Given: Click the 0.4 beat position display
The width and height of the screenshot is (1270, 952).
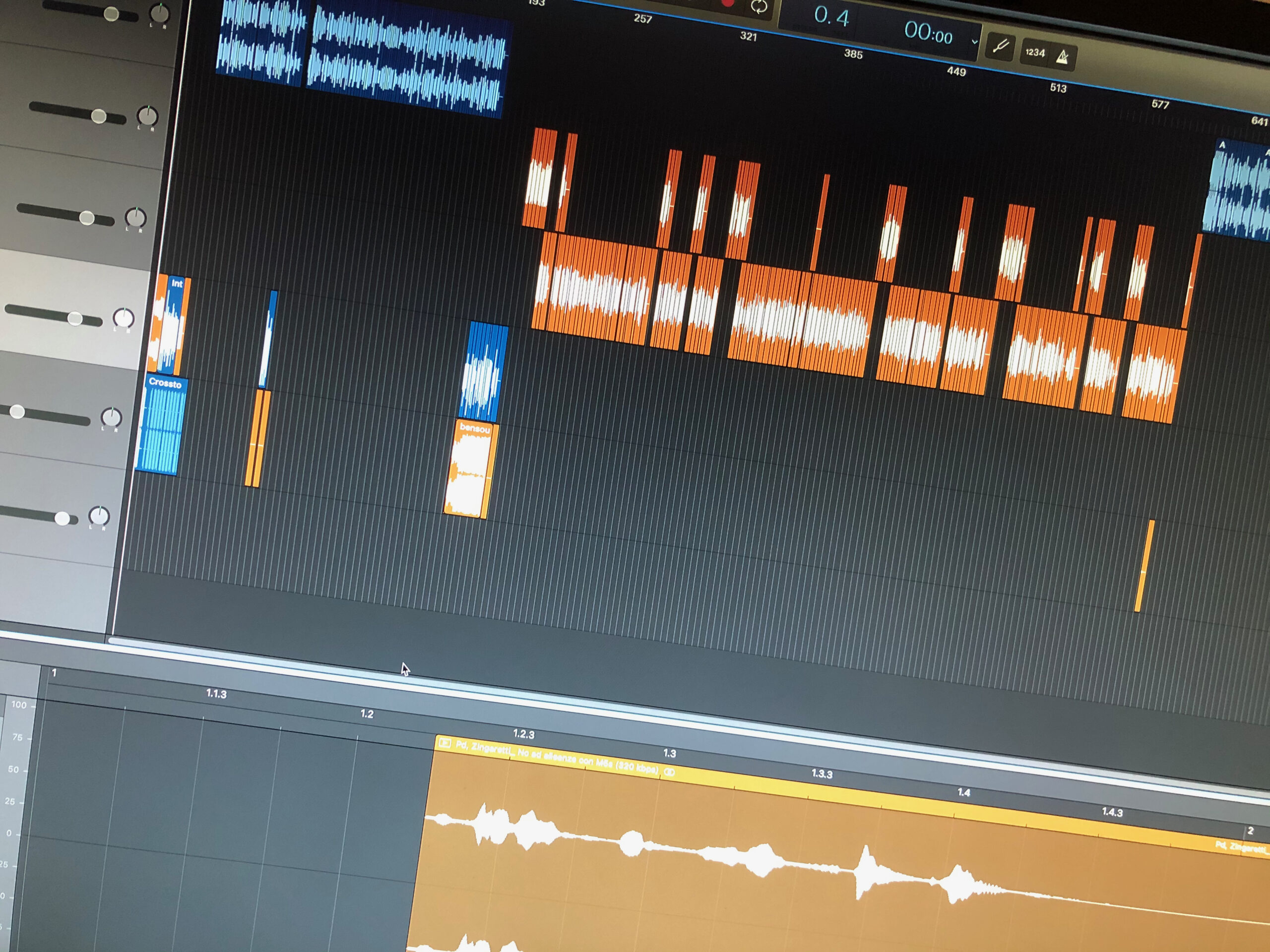Looking at the screenshot, I should (831, 17).
